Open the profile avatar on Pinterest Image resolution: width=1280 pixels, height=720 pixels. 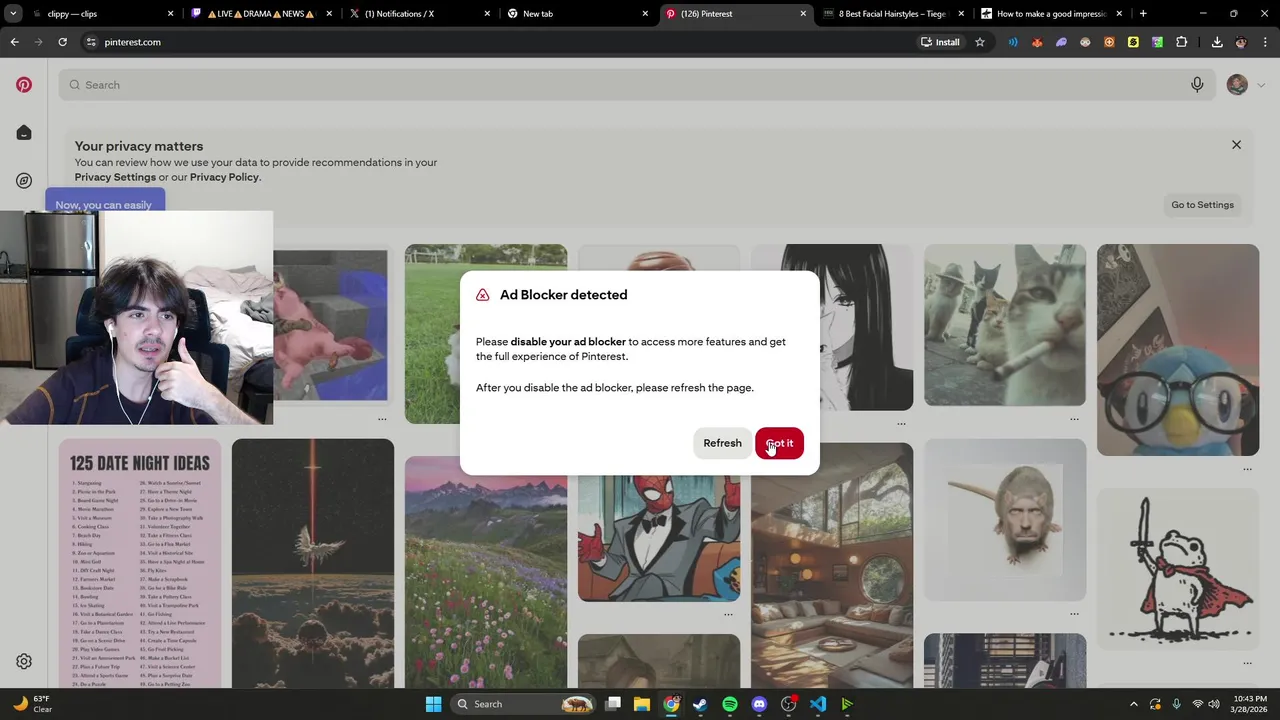(x=1237, y=85)
